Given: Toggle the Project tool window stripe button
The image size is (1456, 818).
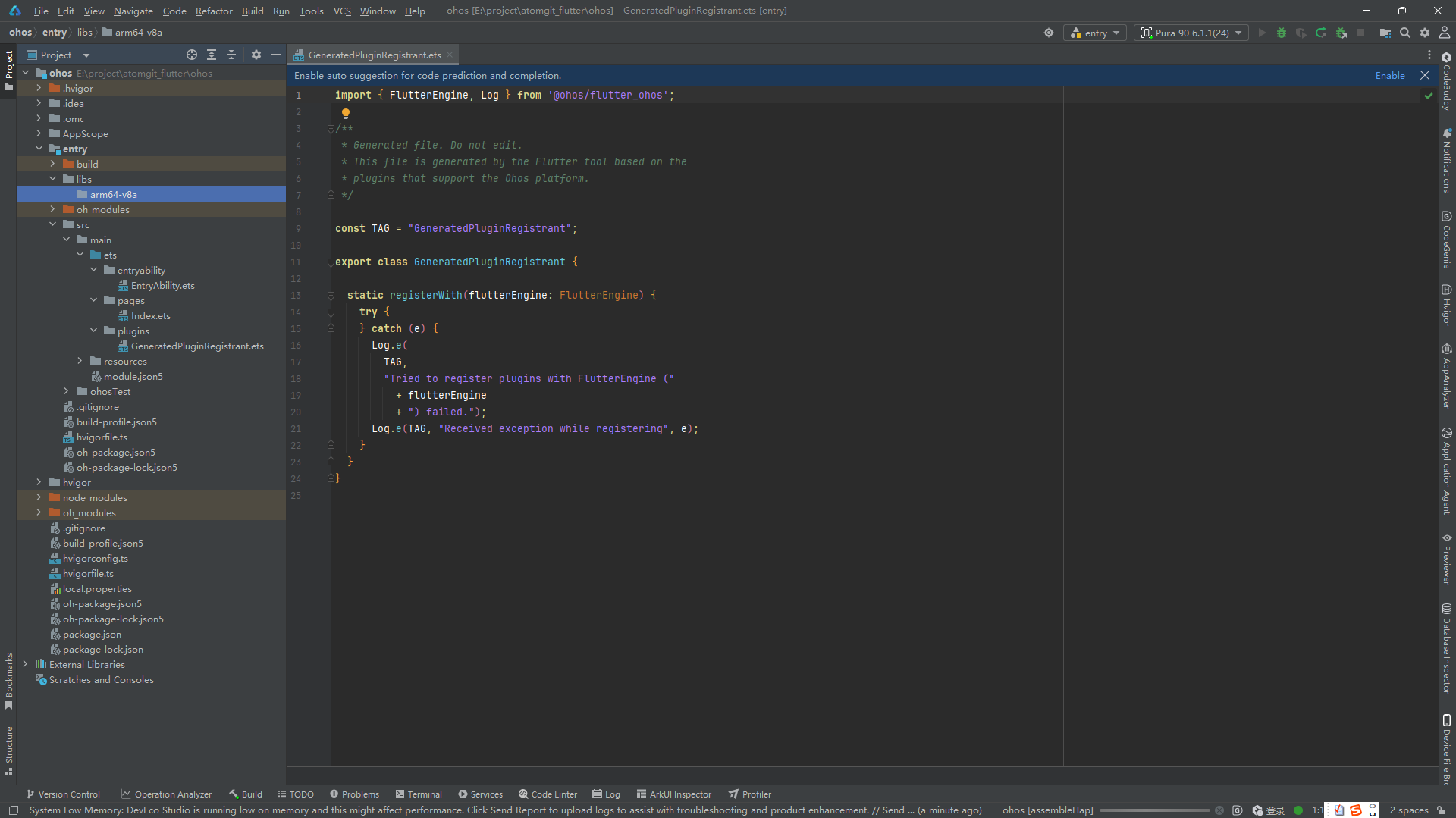Looking at the screenshot, I should (9, 71).
